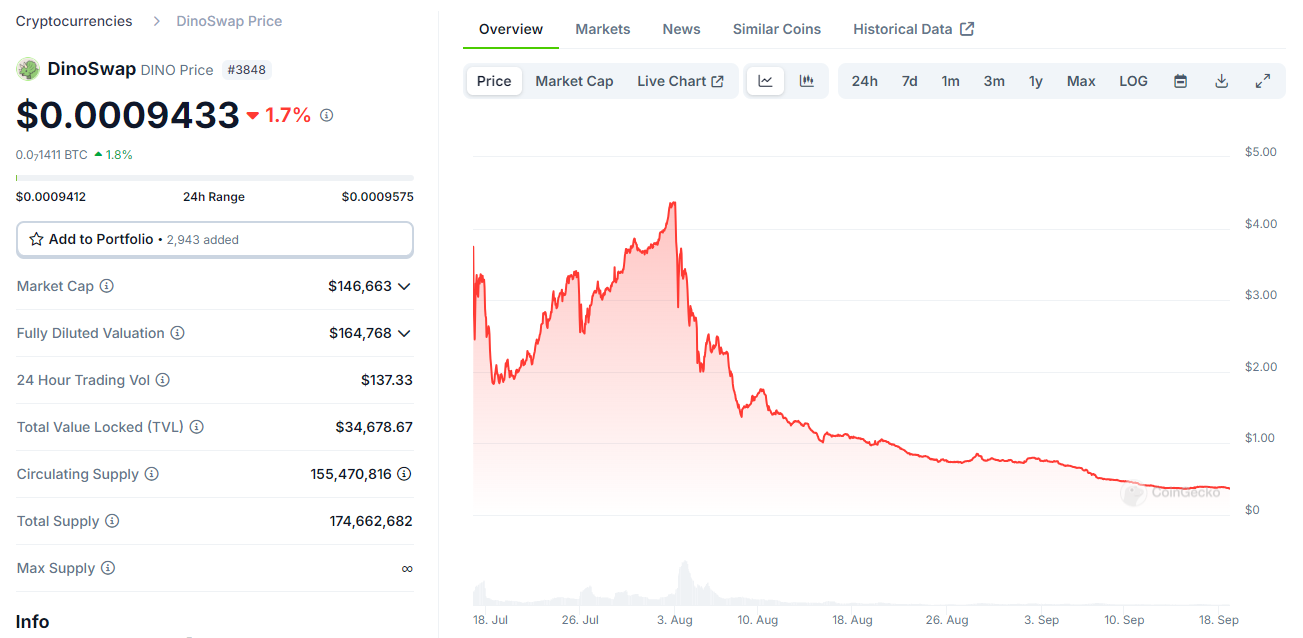Set chart range to 1y
1303x638 pixels.
pyautogui.click(x=1036, y=81)
